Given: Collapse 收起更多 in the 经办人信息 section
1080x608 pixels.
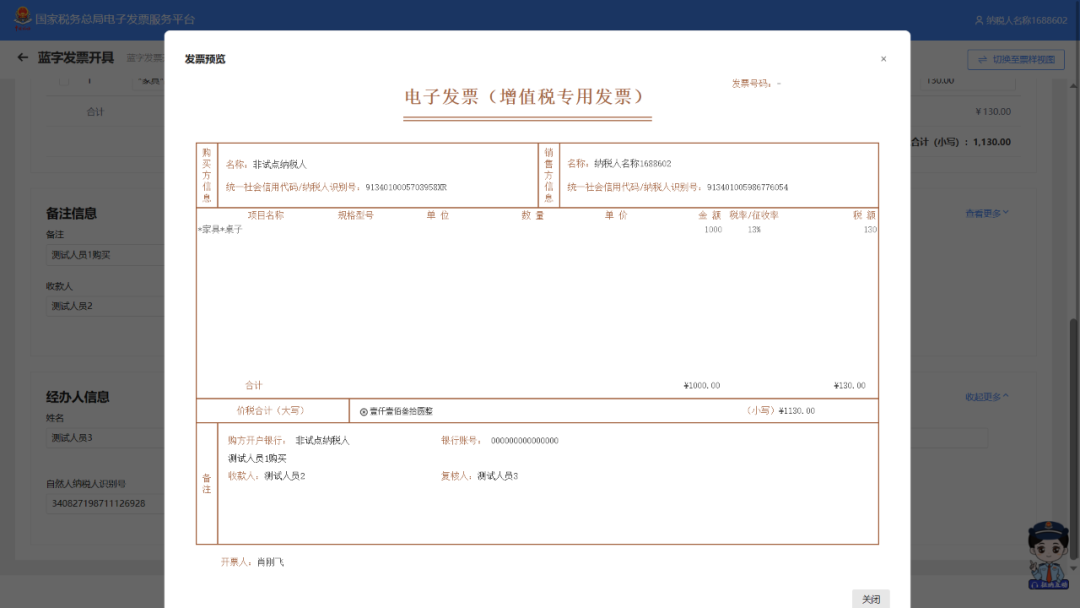Looking at the screenshot, I should coord(987,397).
